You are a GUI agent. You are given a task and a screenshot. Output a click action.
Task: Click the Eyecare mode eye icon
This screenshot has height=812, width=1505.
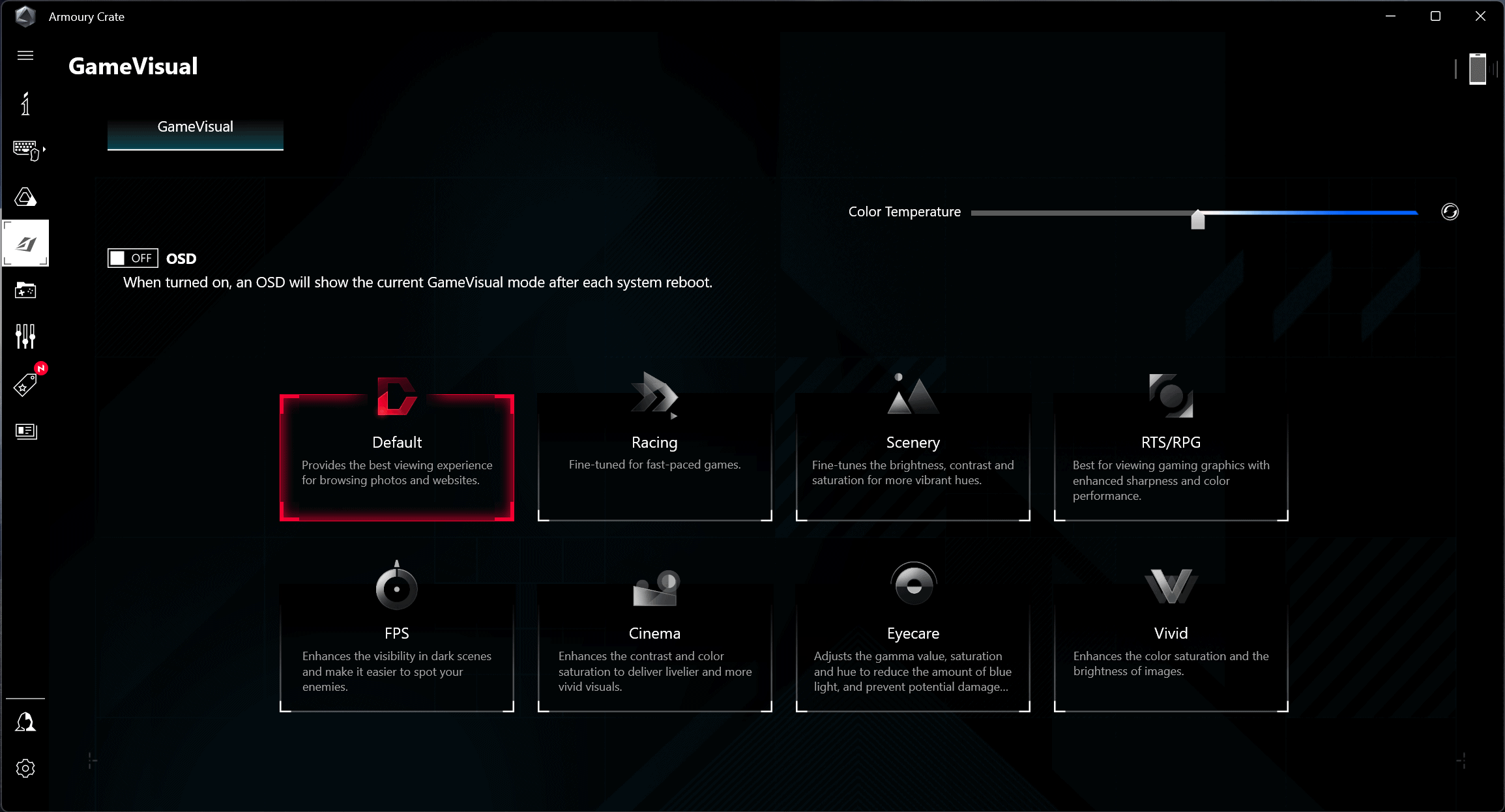[913, 583]
